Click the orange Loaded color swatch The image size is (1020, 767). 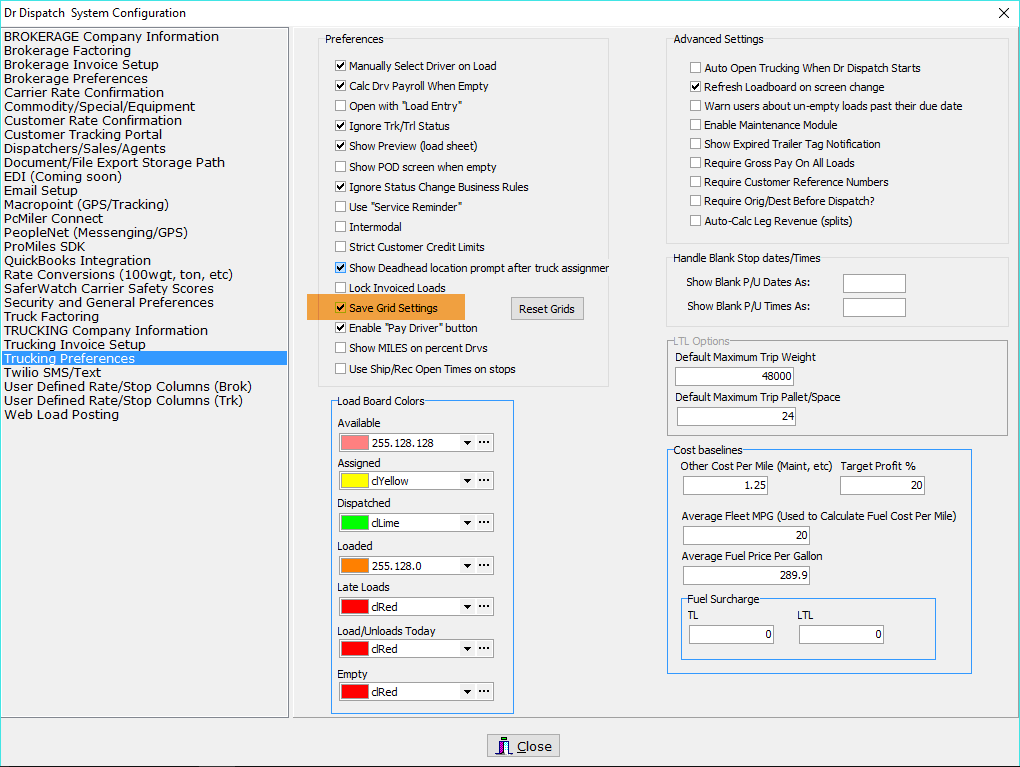[355, 565]
